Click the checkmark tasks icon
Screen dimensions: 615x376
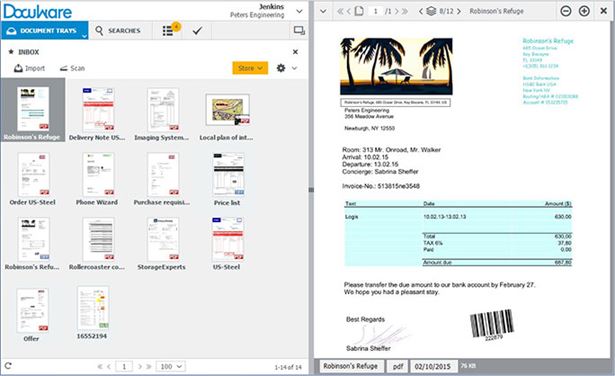[x=197, y=30]
